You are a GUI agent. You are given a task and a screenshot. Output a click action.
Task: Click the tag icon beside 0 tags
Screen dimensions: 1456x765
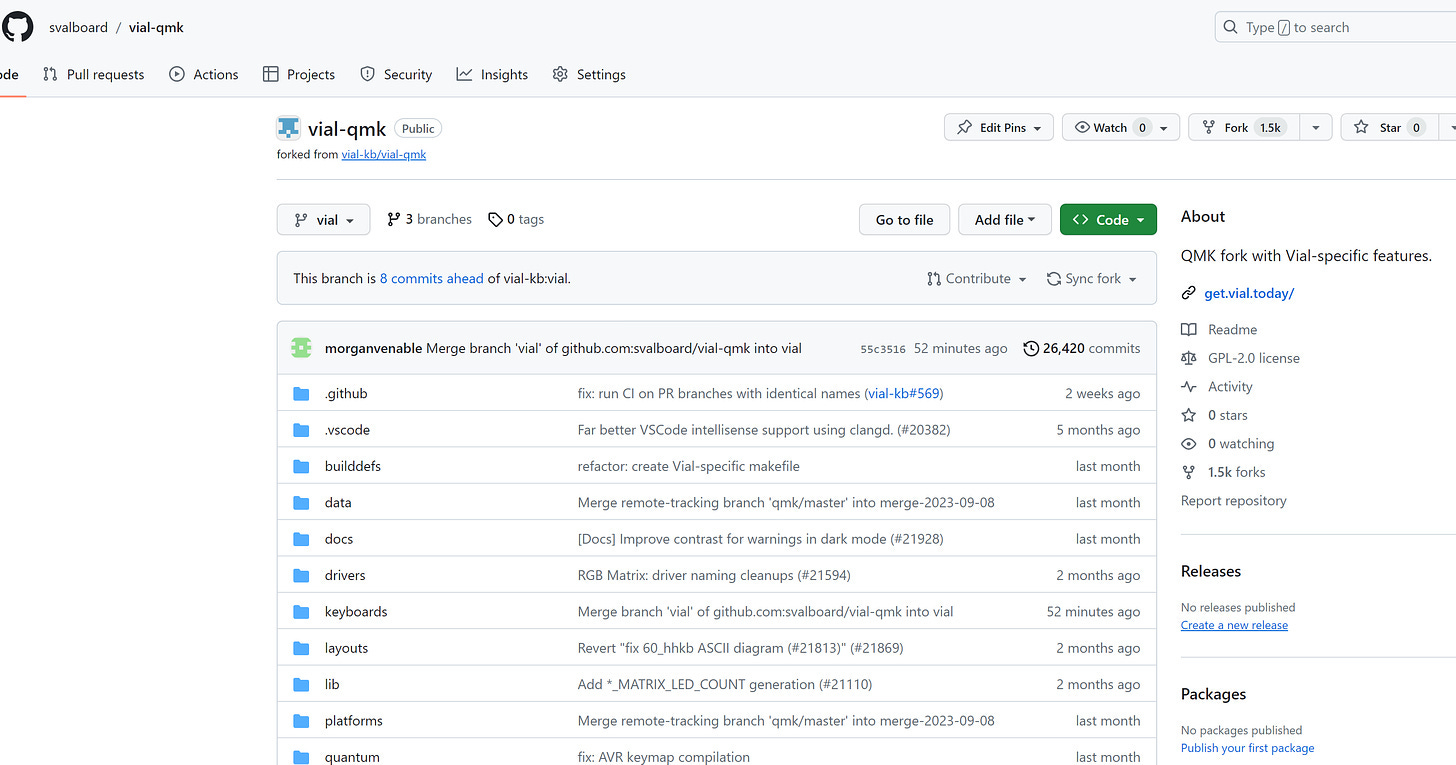pos(495,220)
